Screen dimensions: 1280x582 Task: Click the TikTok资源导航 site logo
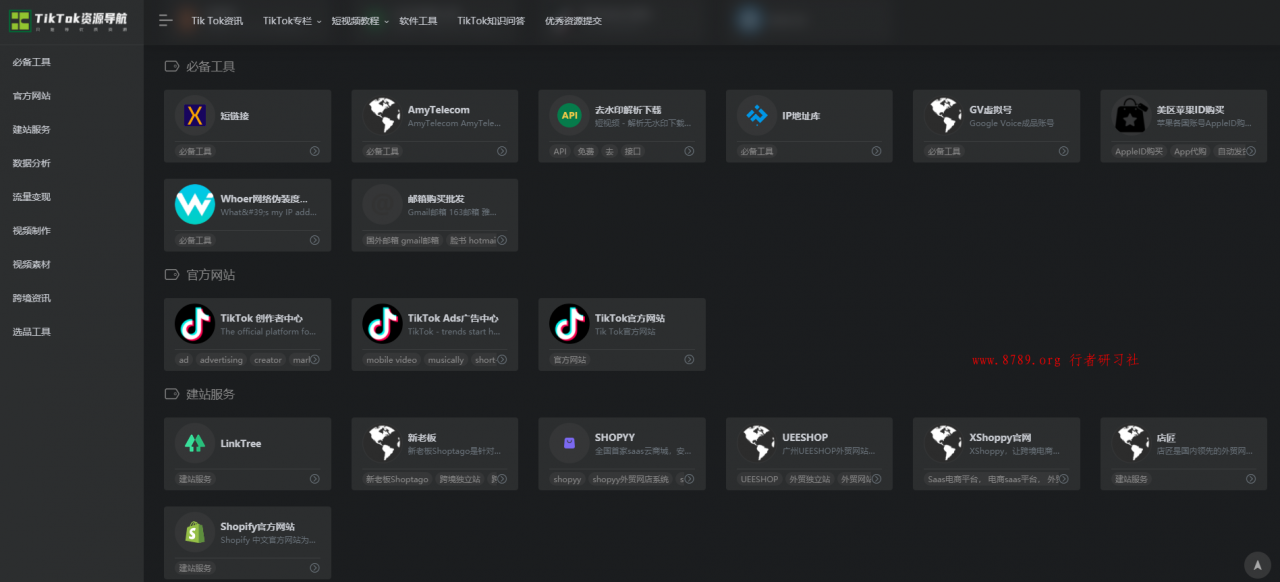pyautogui.click(x=69, y=21)
